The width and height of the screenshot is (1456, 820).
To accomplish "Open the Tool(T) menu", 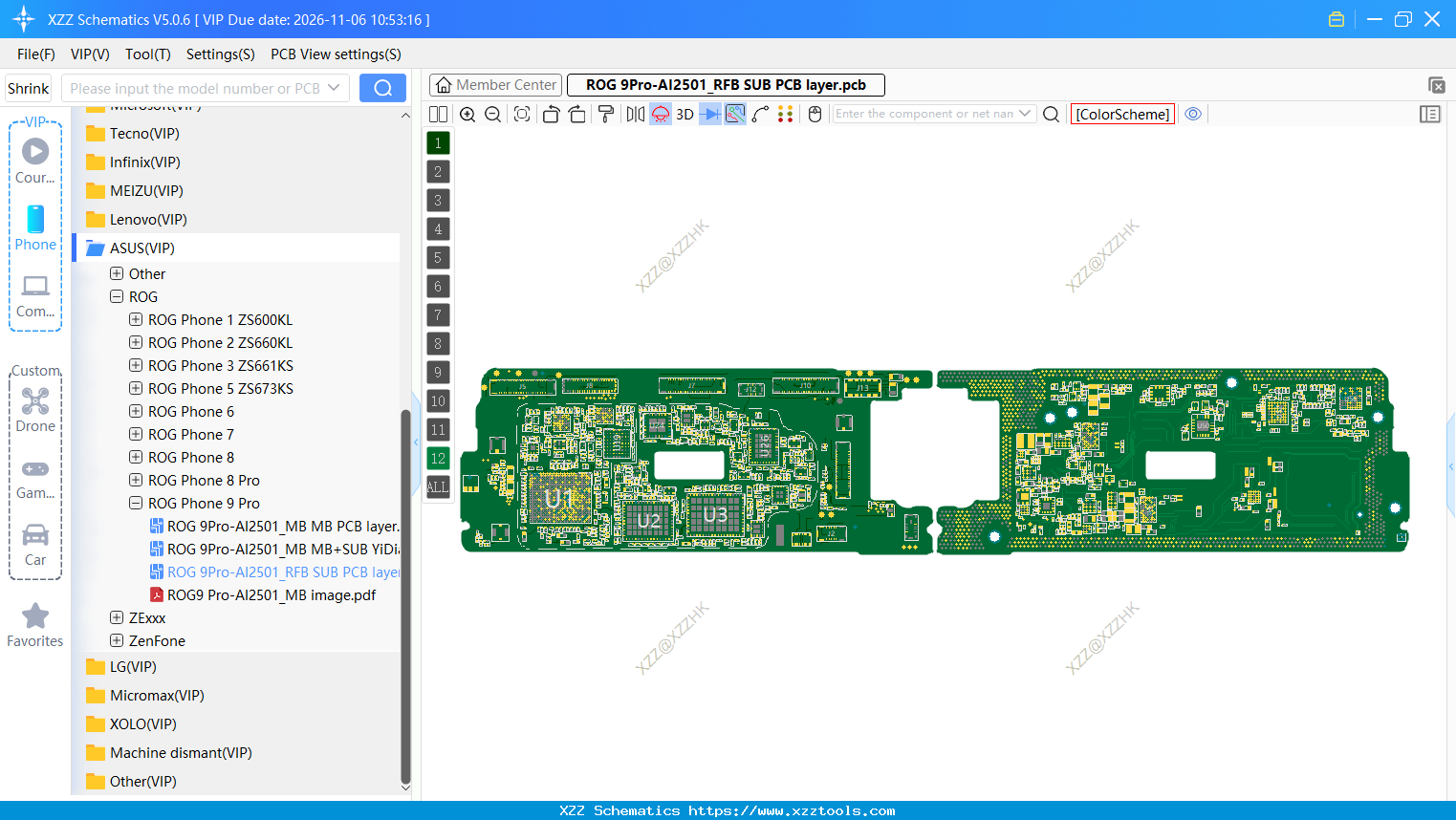I will 147,54.
